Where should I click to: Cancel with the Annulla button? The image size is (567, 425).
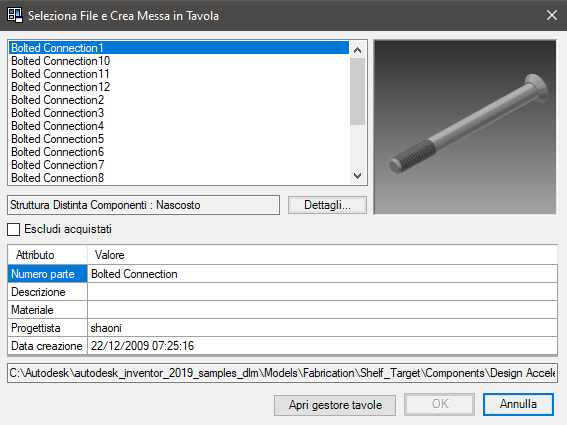tap(518, 404)
